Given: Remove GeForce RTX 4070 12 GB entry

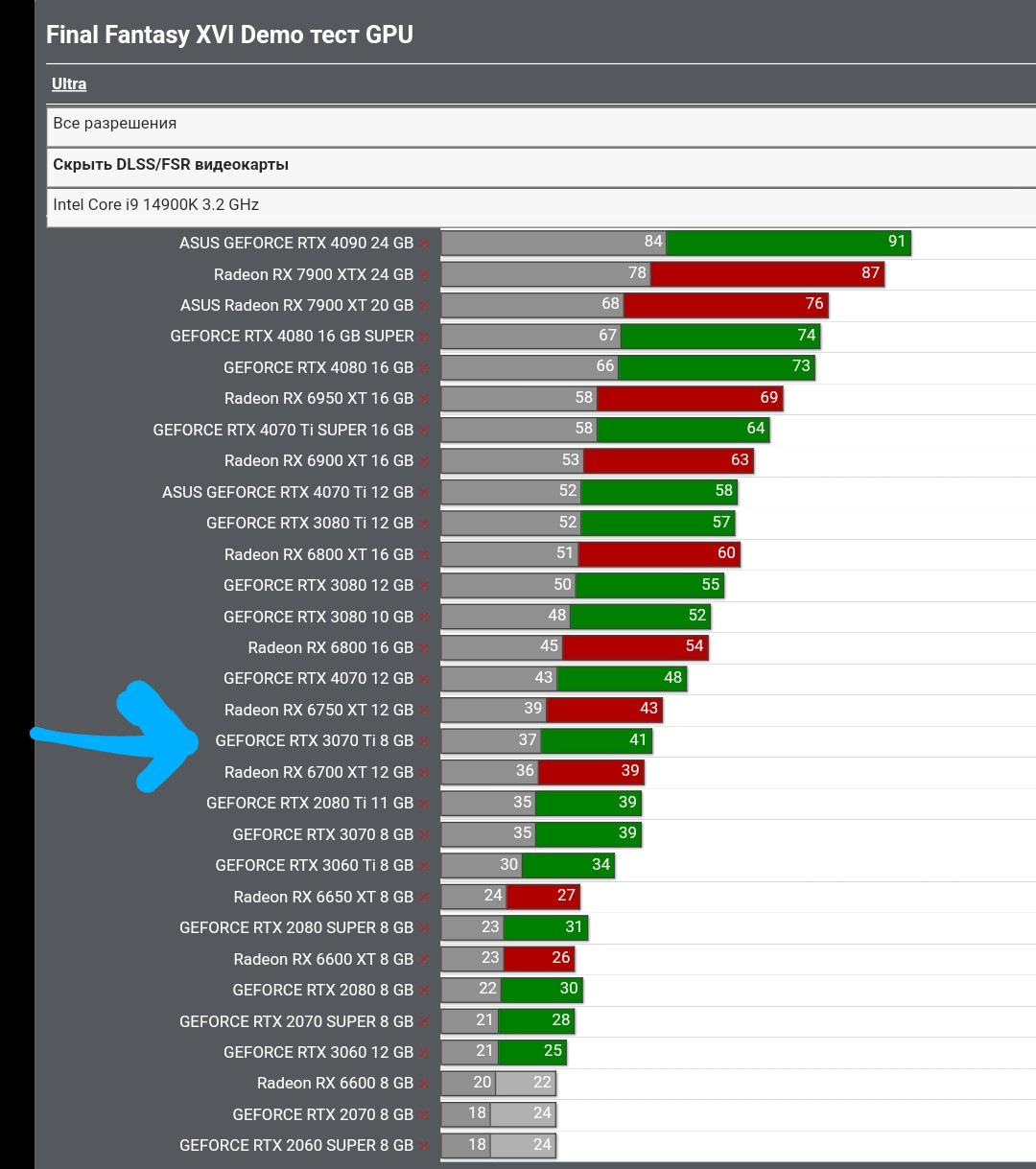Looking at the screenshot, I should coord(424,680).
